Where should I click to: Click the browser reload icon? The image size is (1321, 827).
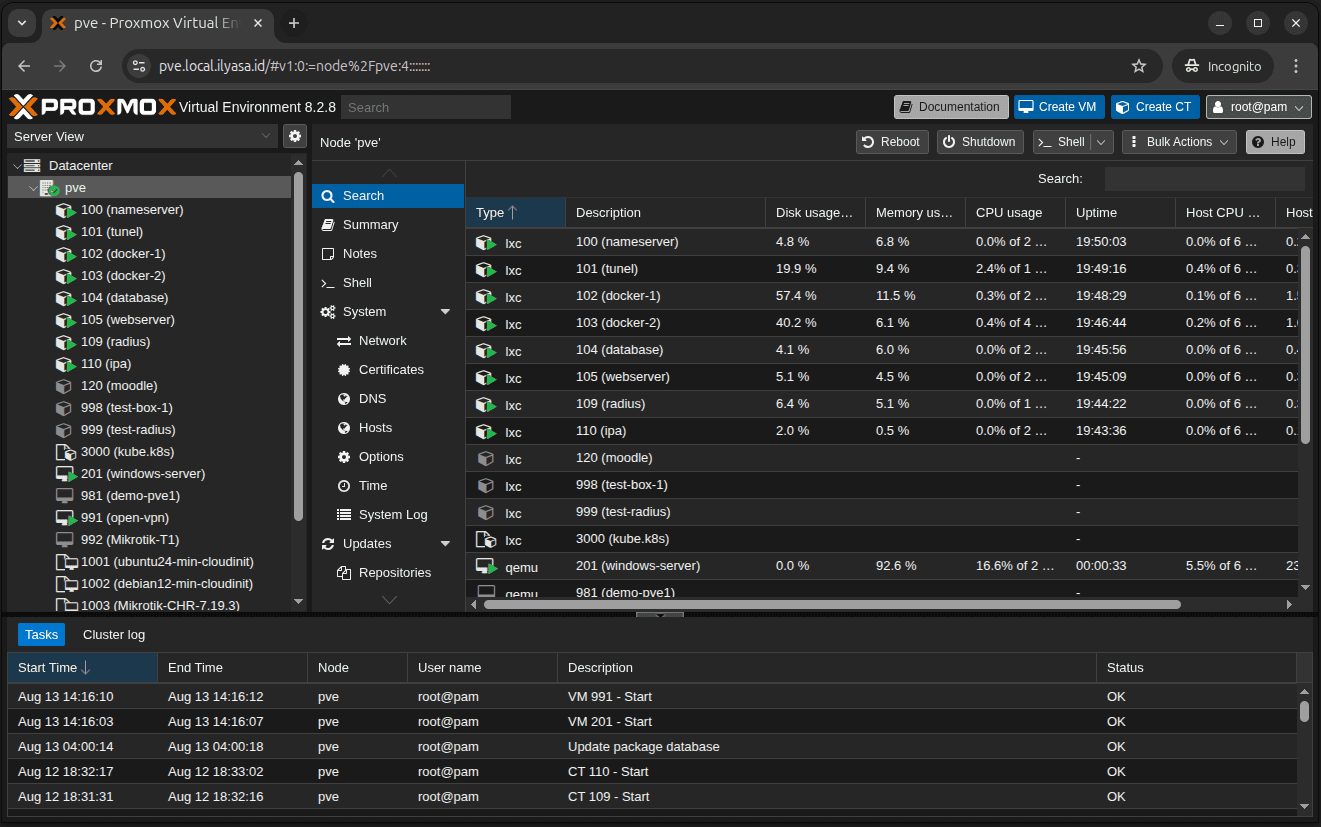96,66
